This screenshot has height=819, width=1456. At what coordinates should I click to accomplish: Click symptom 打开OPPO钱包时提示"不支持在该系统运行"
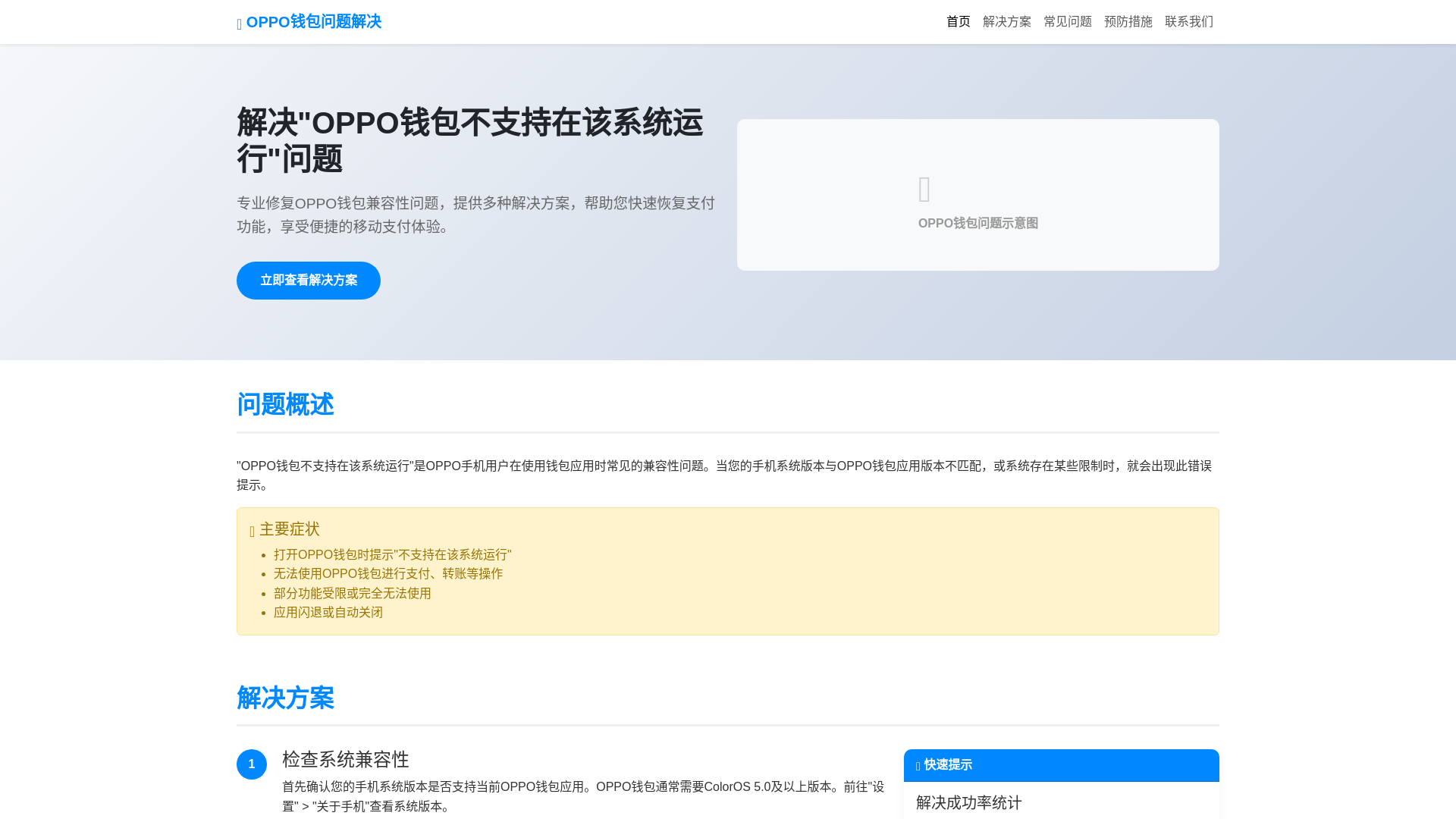[393, 555]
